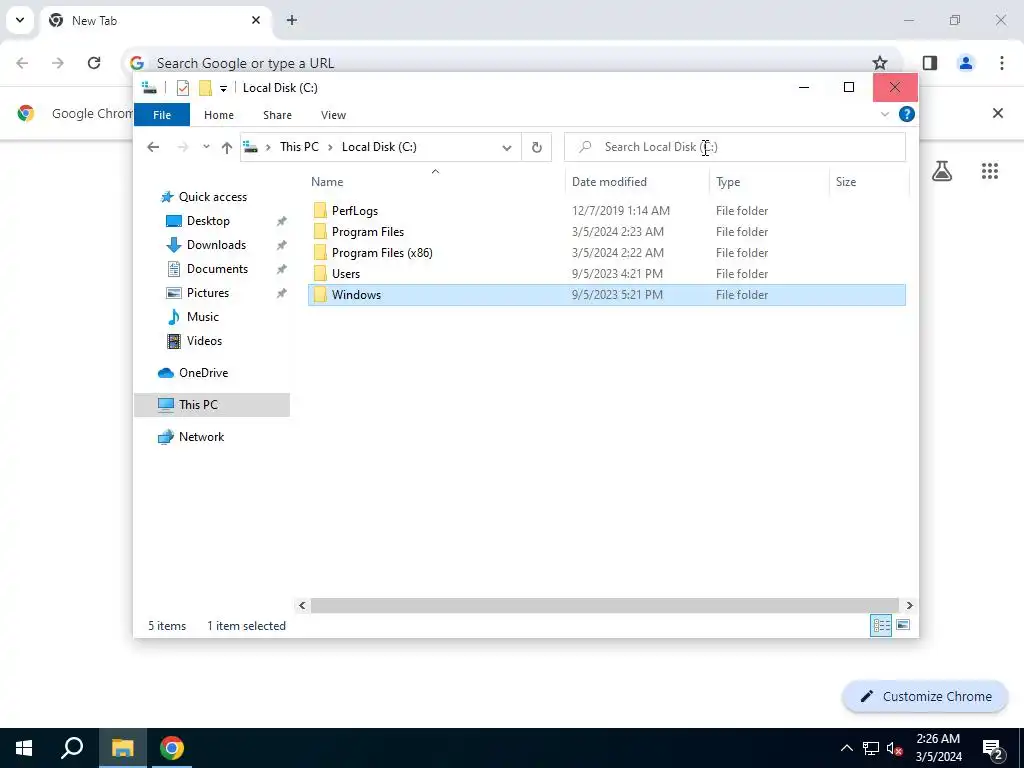Sort by Size column header
Viewport: 1024px width, 768px height.
869,182
